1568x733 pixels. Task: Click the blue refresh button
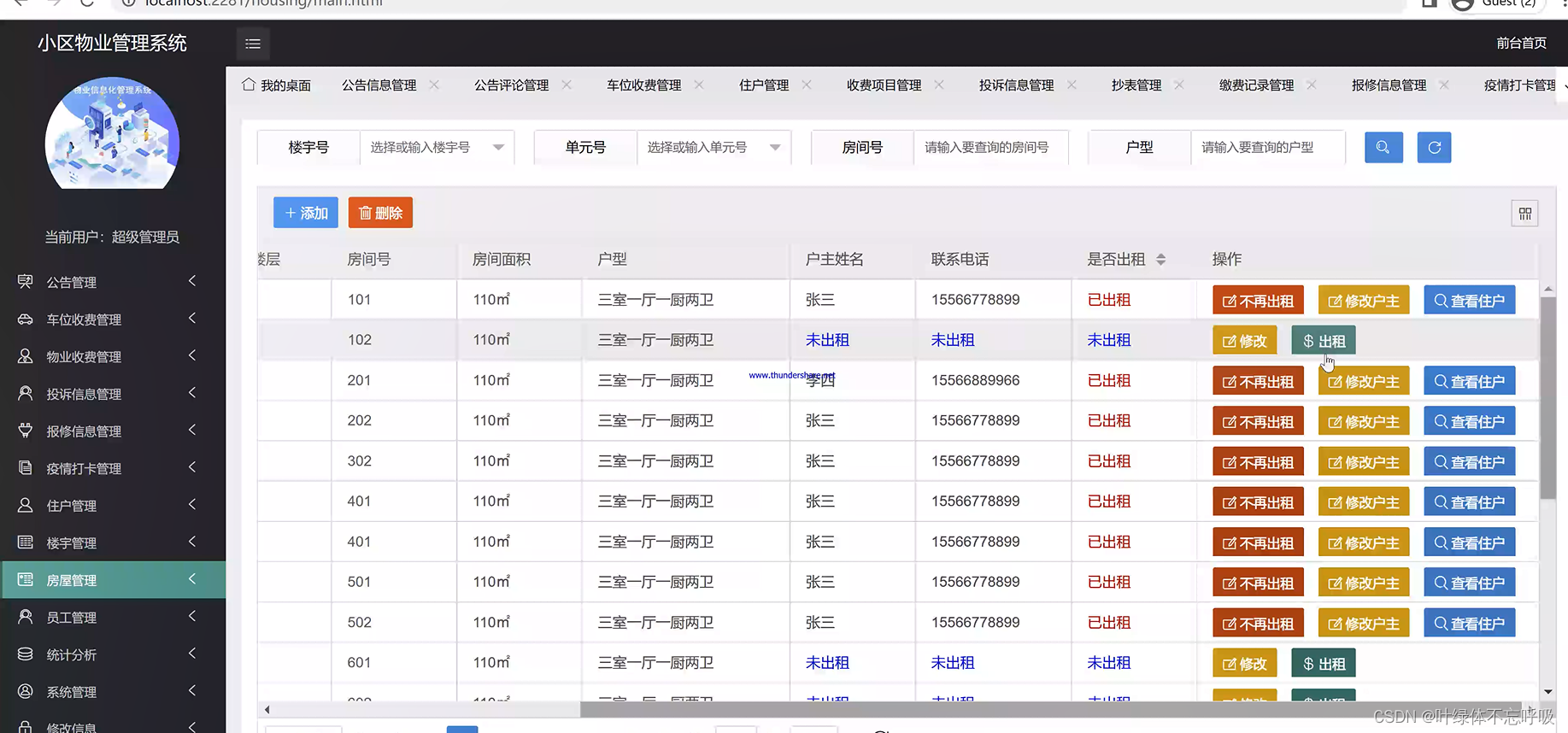1435,147
